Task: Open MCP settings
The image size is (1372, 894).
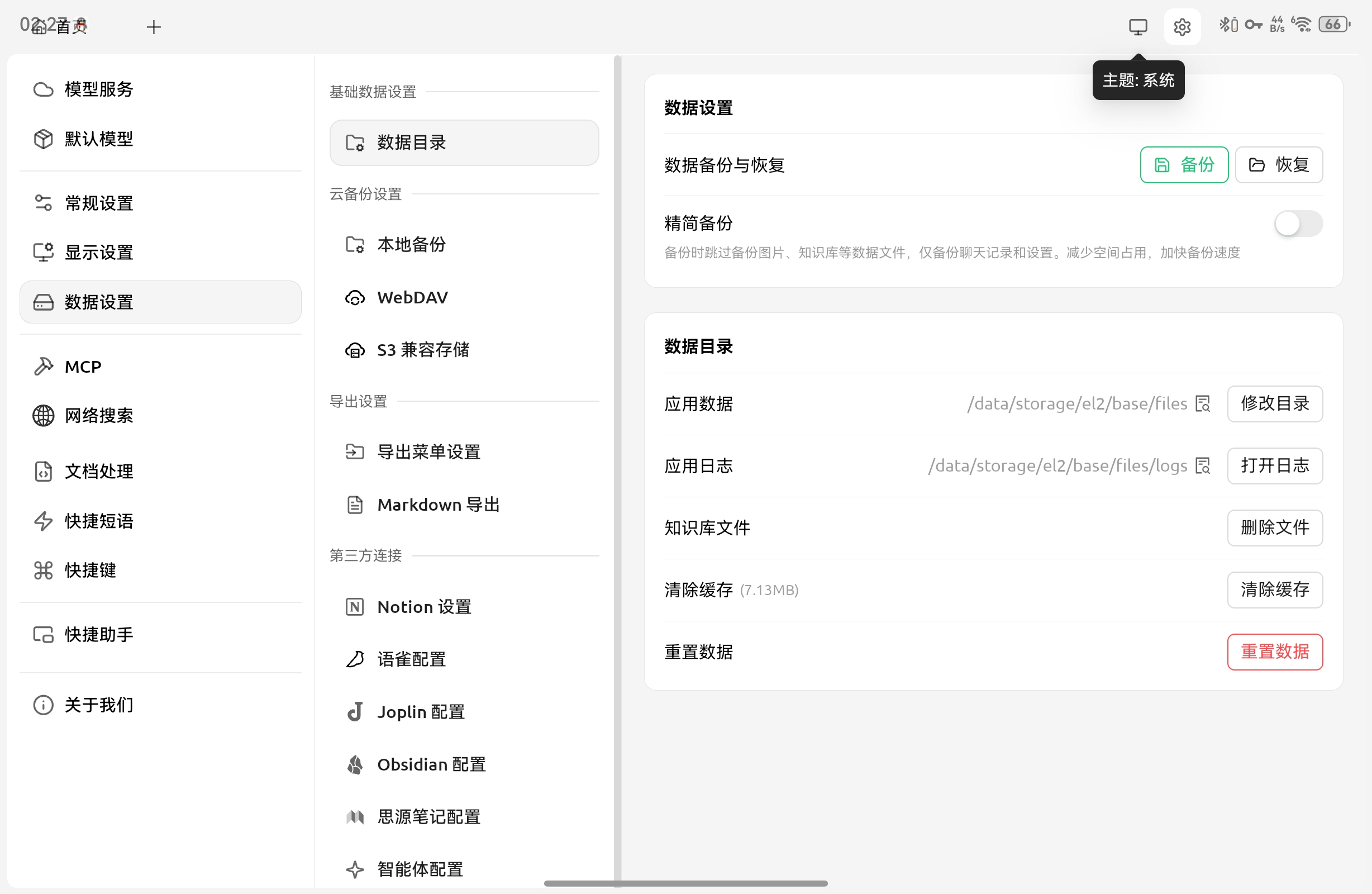Action: 160,366
